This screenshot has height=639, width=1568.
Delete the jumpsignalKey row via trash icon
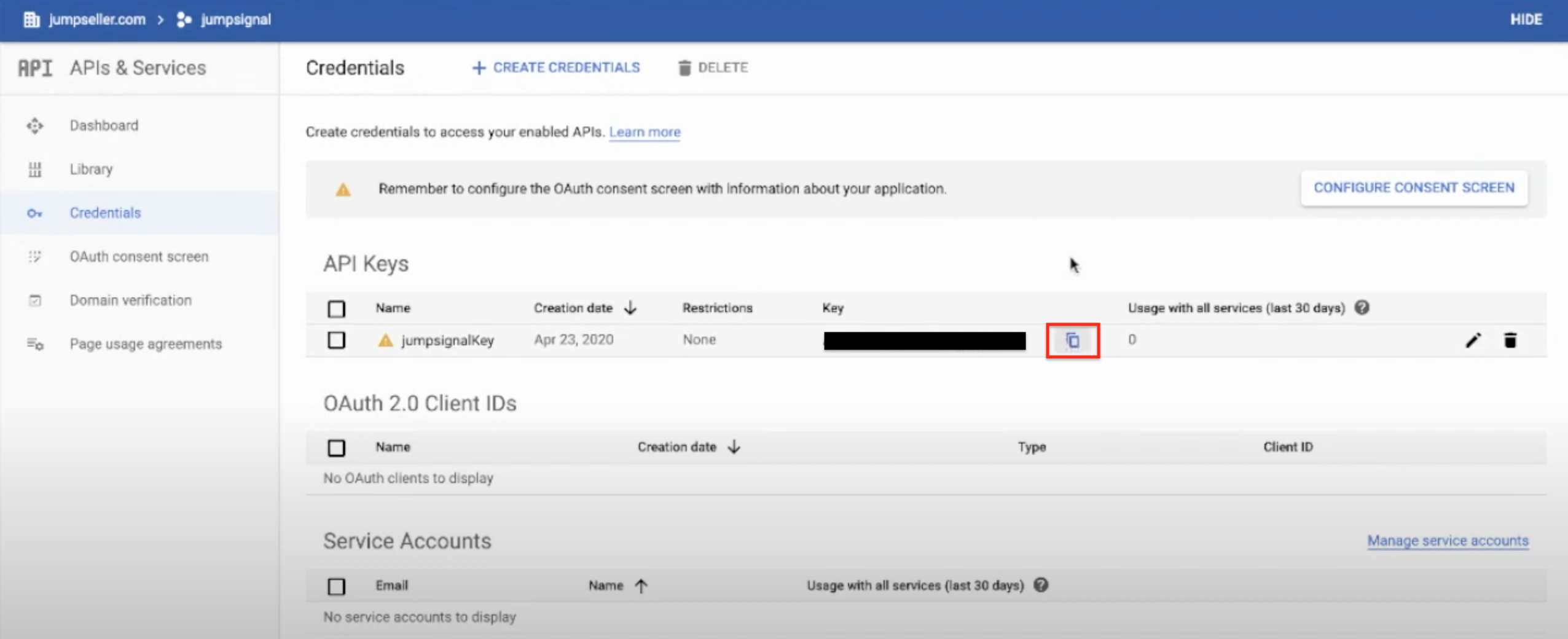click(1510, 340)
